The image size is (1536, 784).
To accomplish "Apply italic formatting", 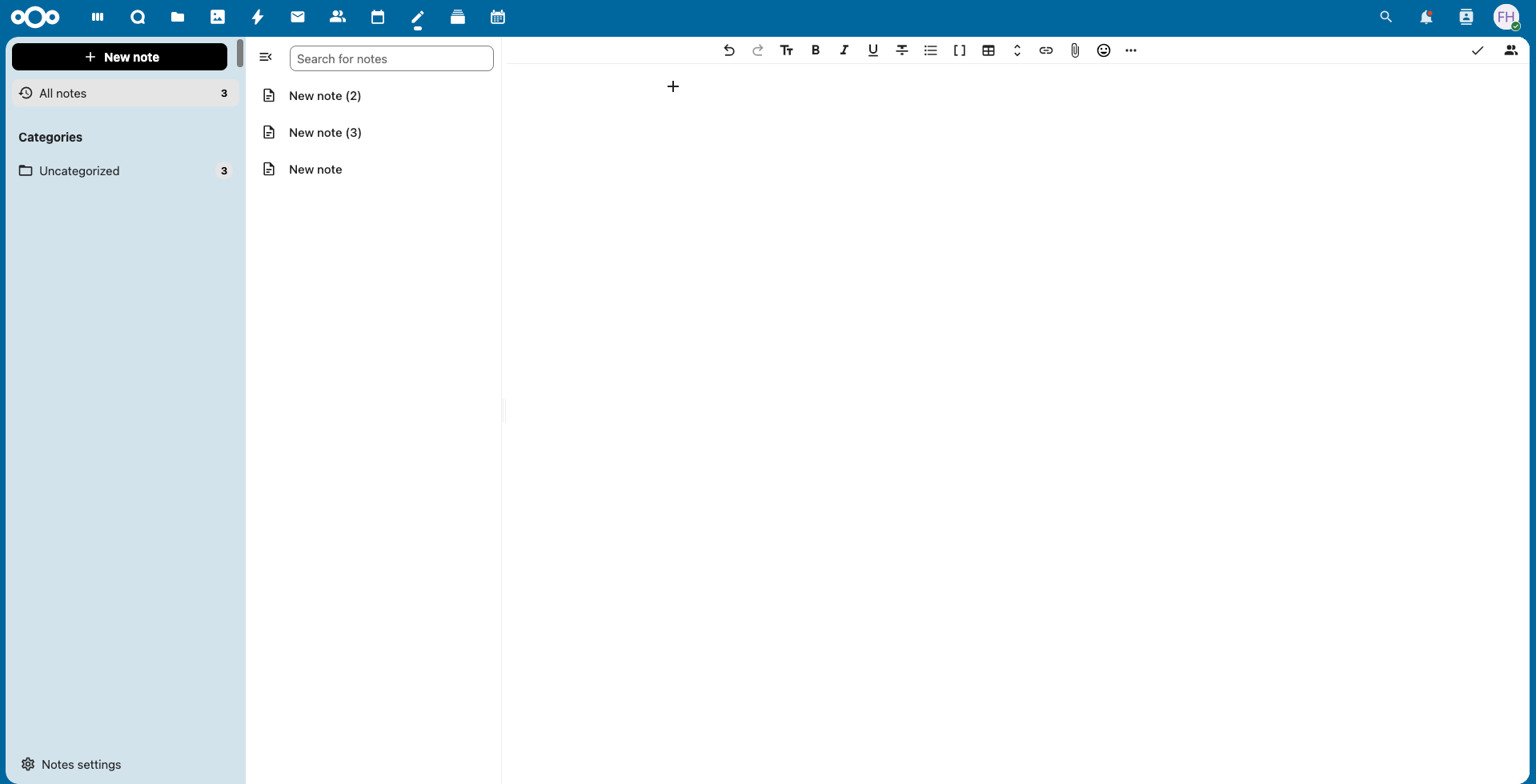I will pos(844,50).
